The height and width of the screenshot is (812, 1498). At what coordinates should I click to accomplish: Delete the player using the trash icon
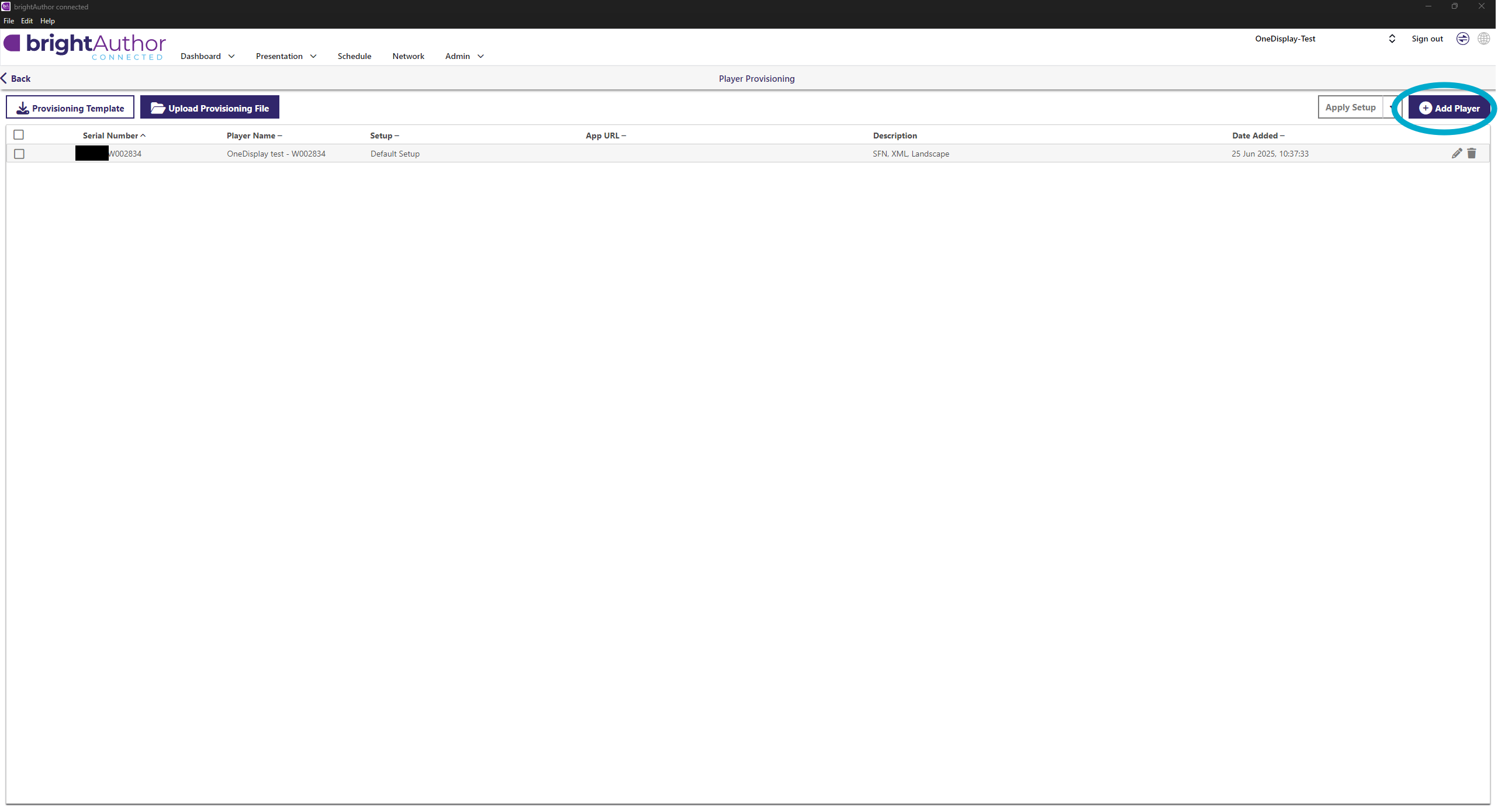pyautogui.click(x=1472, y=154)
